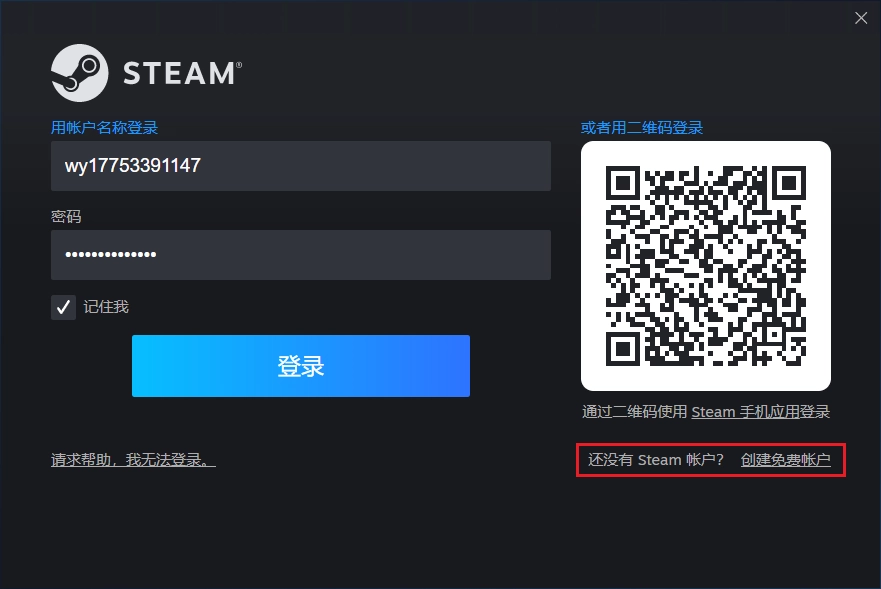This screenshot has width=881, height=589.
Task: Focus the account name field wy17753391147
Action: [301, 166]
